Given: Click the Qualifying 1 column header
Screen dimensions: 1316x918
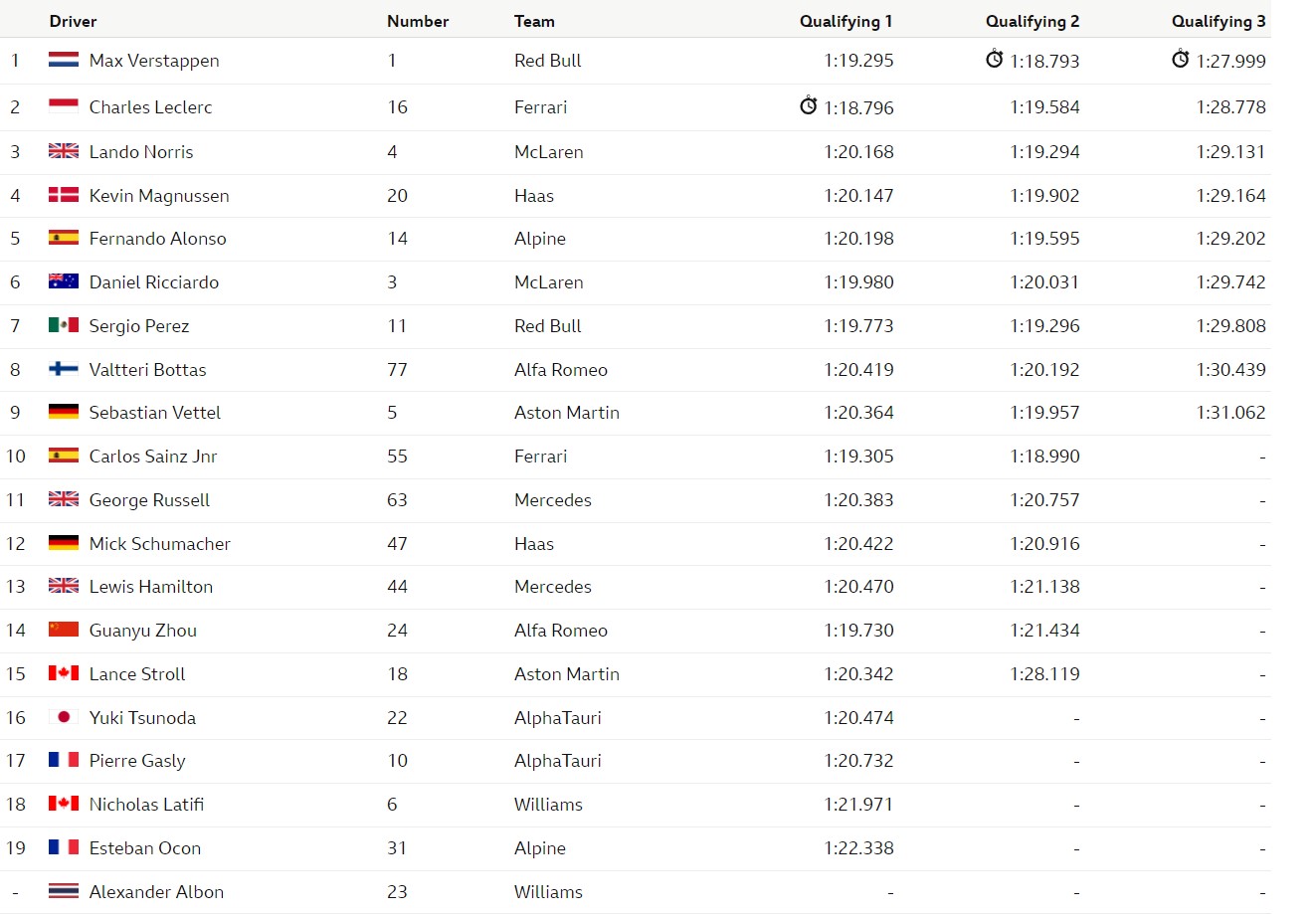Looking at the screenshot, I should click(x=846, y=21).
